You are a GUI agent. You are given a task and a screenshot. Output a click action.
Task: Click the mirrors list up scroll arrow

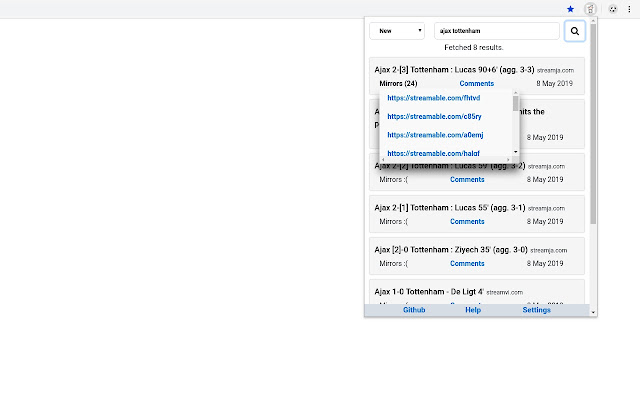click(x=516, y=93)
